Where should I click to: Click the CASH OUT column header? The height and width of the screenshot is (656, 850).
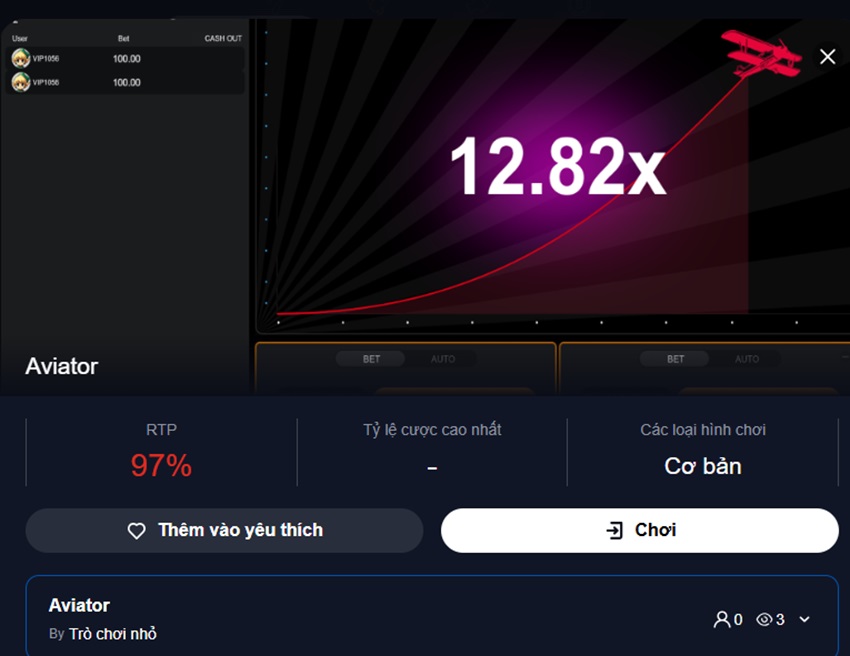223,38
